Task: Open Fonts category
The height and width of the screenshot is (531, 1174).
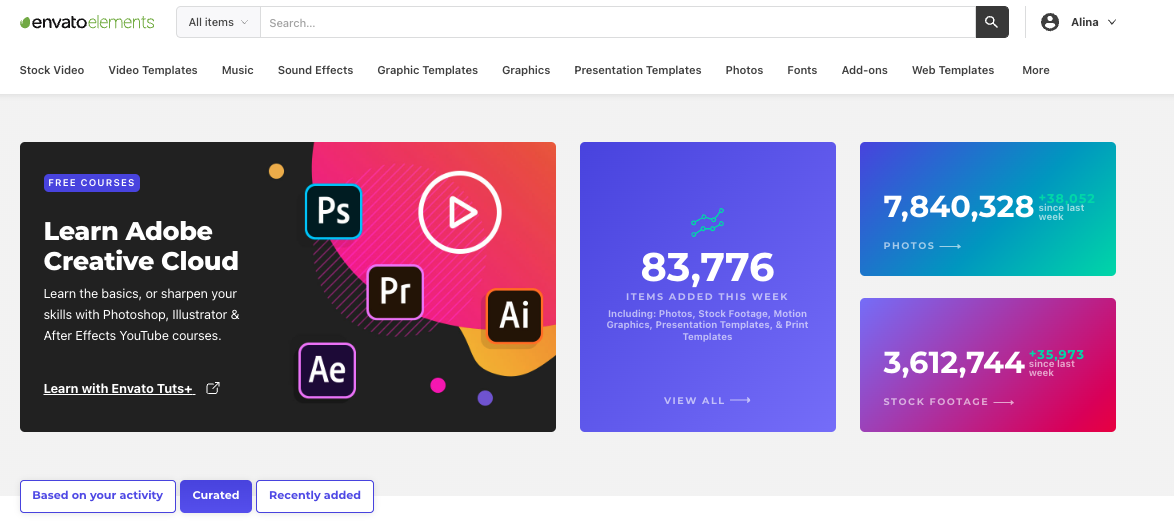Action: click(802, 70)
